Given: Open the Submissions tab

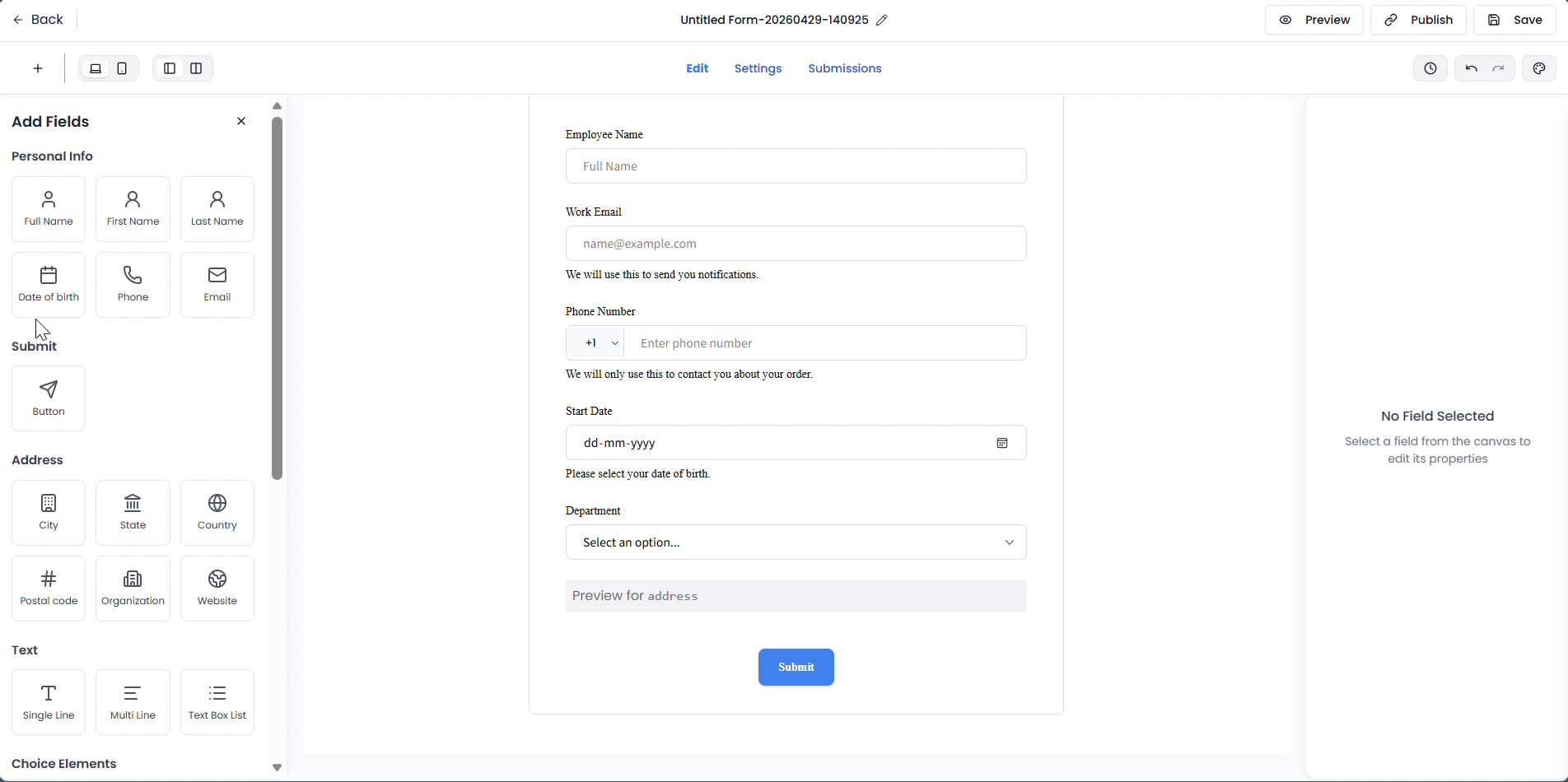Looking at the screenshot, I should [x=845, y=68].
